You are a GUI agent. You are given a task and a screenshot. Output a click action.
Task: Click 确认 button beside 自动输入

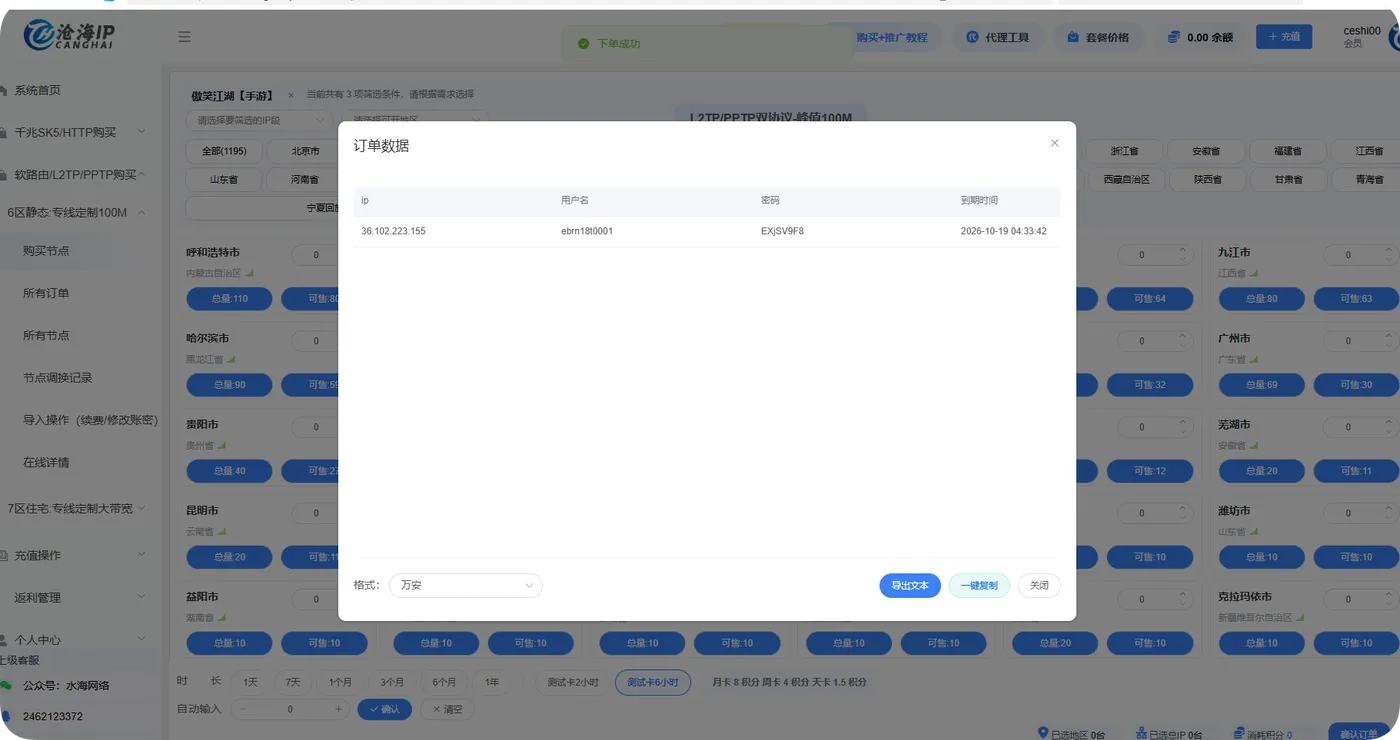point(384,709)
